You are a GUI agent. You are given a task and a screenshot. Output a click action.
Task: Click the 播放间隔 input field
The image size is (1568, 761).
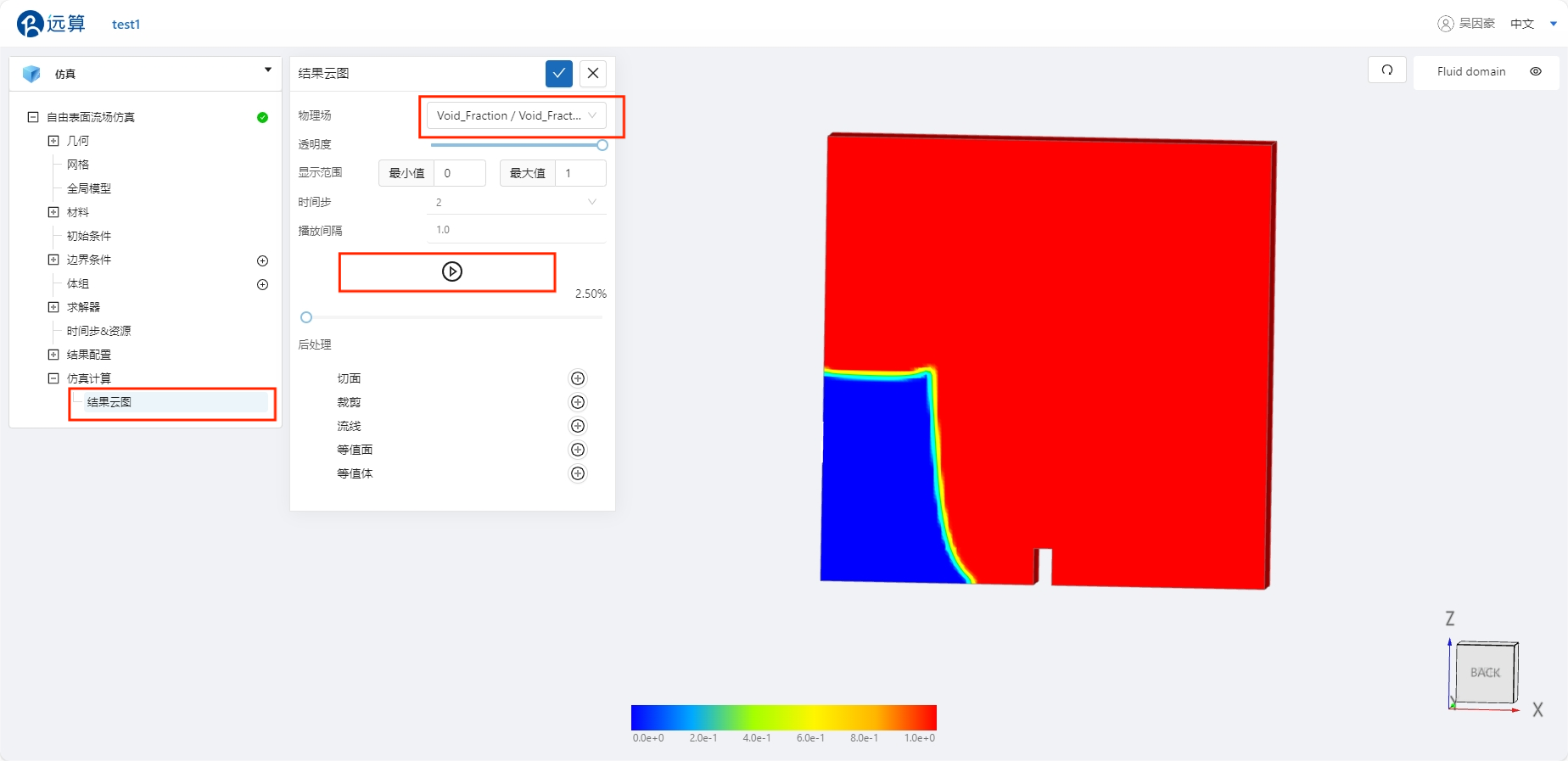click(x=517, y=230)
